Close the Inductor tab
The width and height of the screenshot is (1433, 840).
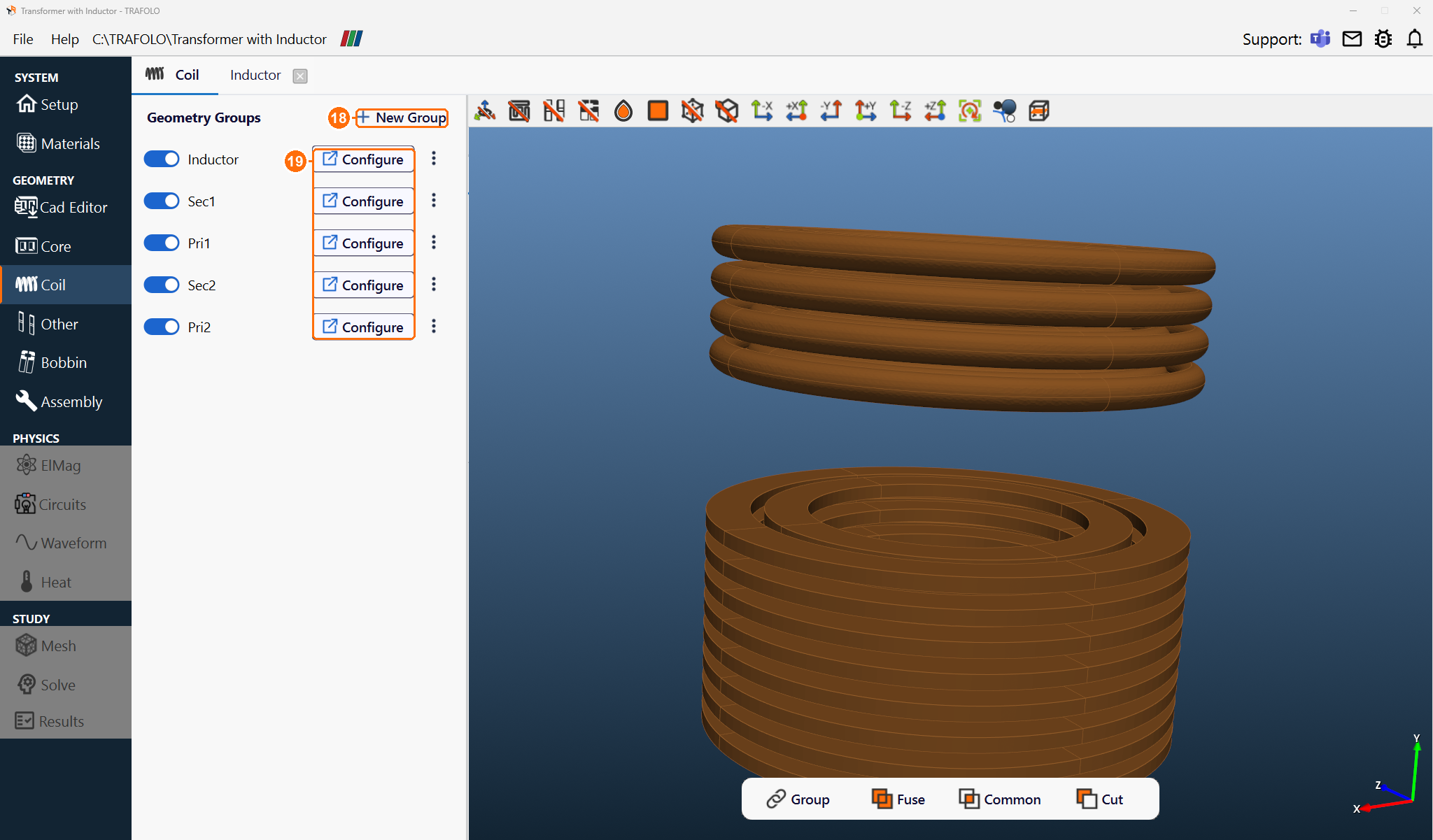pyautogui.click(x=300, y=76)
